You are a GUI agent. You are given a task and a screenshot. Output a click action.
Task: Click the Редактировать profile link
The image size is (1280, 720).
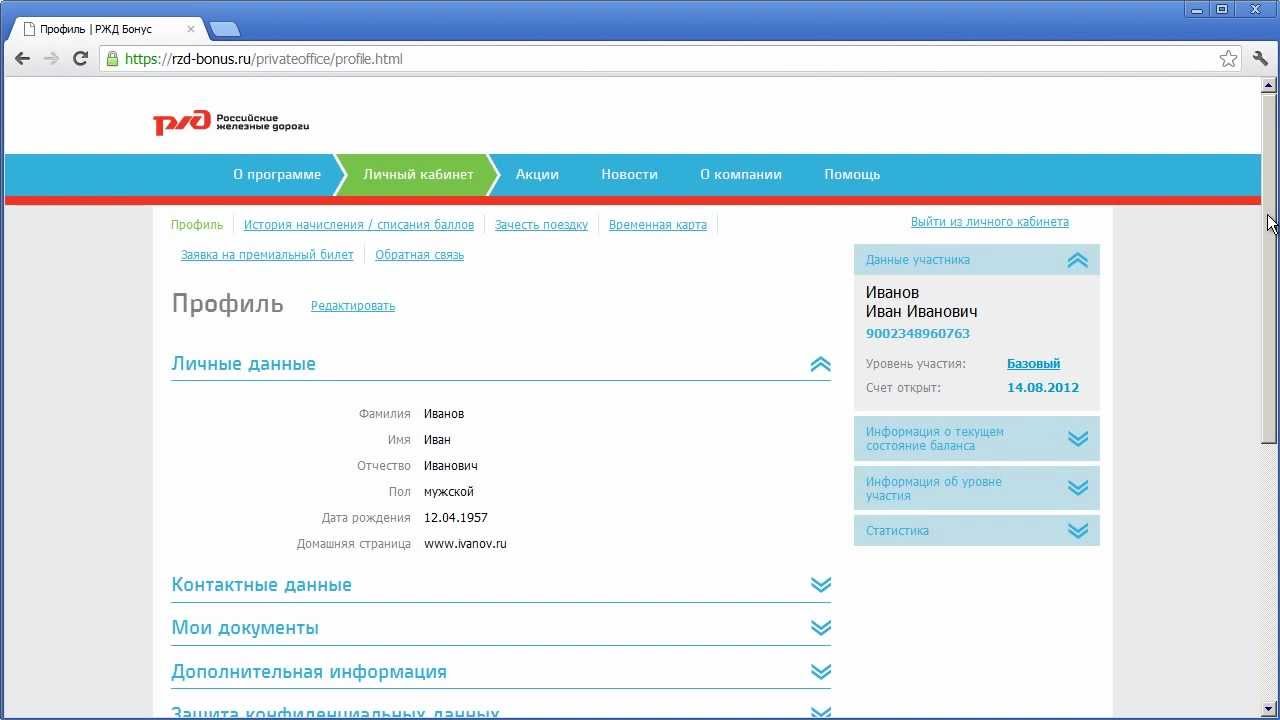pos(353,306)
